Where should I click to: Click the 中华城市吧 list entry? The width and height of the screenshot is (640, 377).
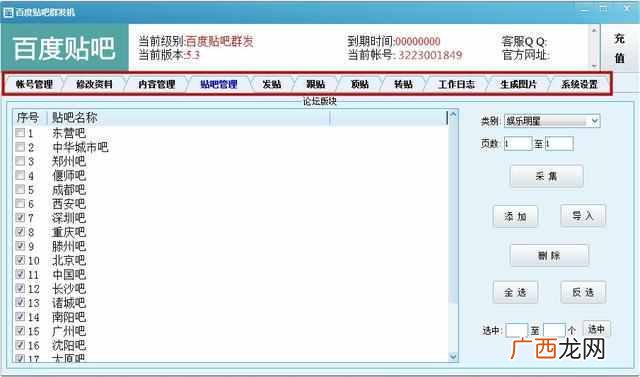pyautogui.click(x=80, y=147)
